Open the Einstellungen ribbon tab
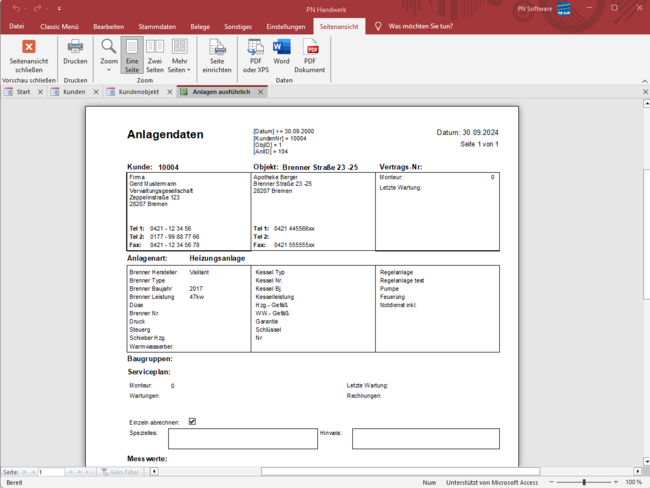Viewport: 650px width, 488px height. click(286, 27)
